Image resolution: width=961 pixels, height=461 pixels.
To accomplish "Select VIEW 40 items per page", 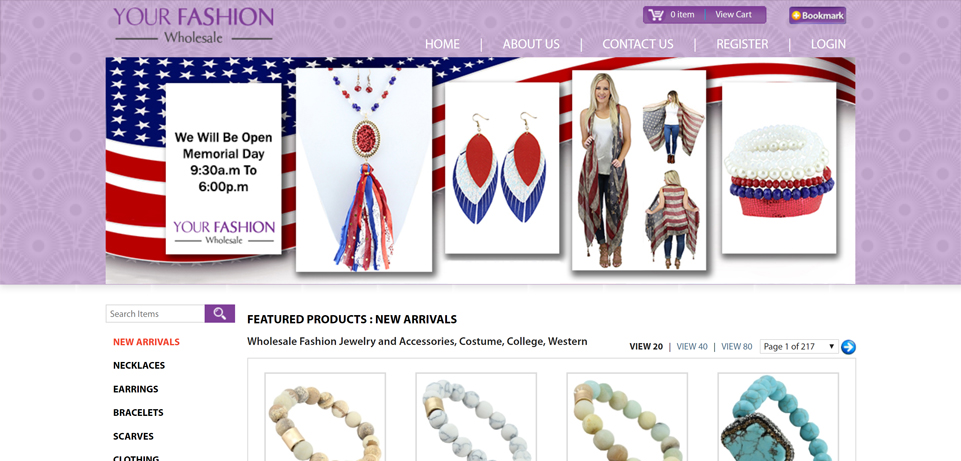I will coord(692,346).
